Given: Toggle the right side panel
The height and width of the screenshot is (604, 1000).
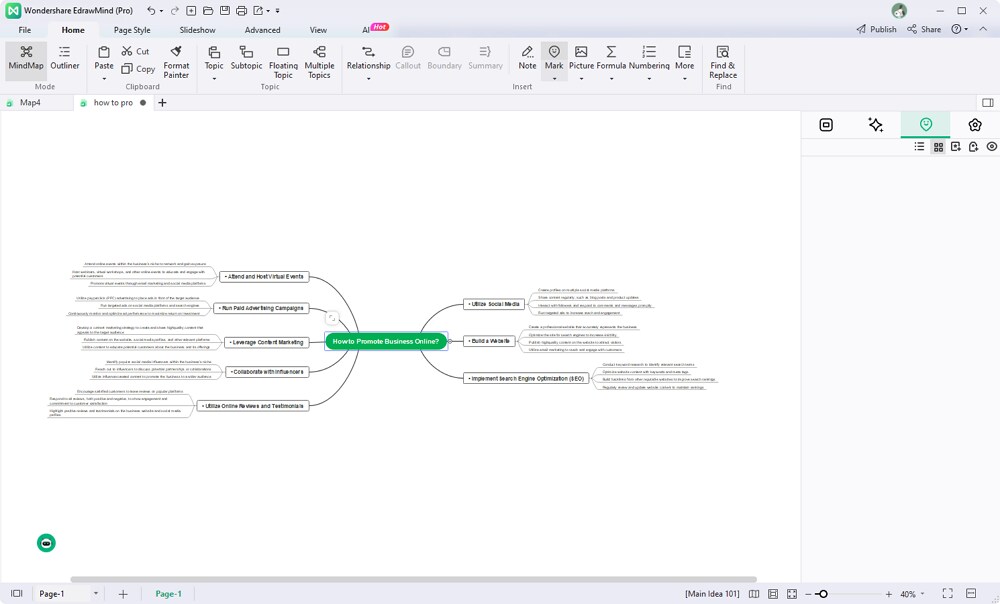Looking at the screenshot, I should pos(987,103).
